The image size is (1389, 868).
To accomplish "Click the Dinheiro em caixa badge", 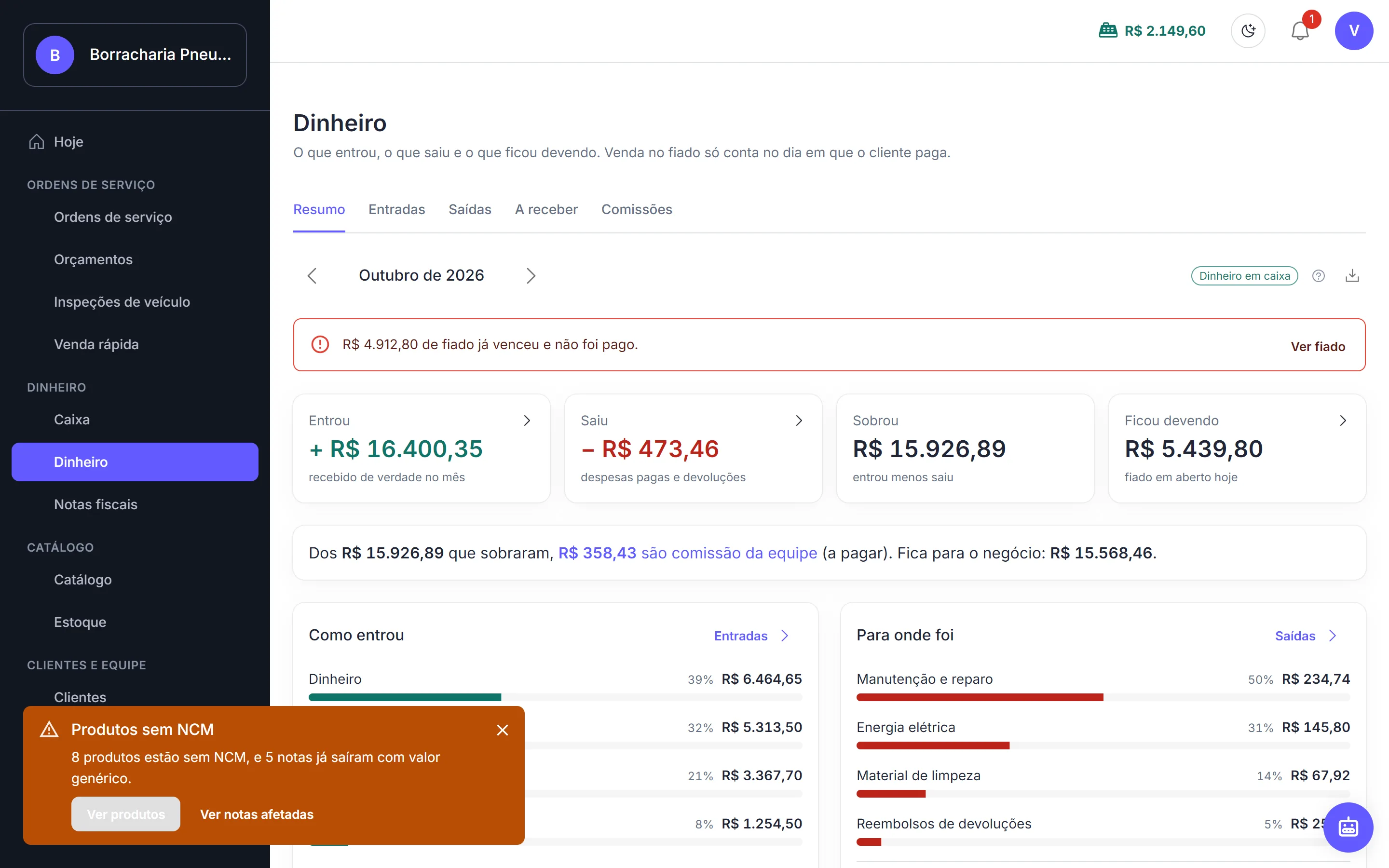I will click(x=1244, y=276).
